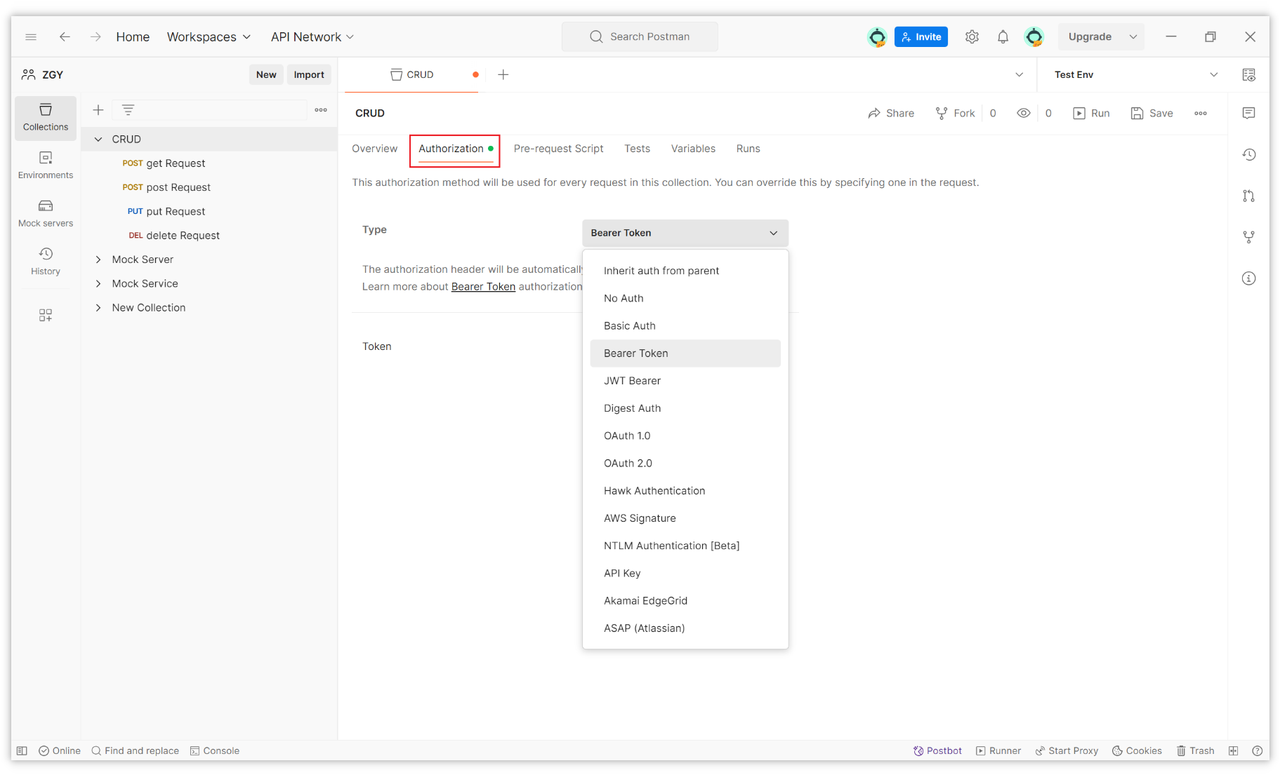
Task: Open the changelog icon in right sidebar
Action: (x=1249, y=155)
